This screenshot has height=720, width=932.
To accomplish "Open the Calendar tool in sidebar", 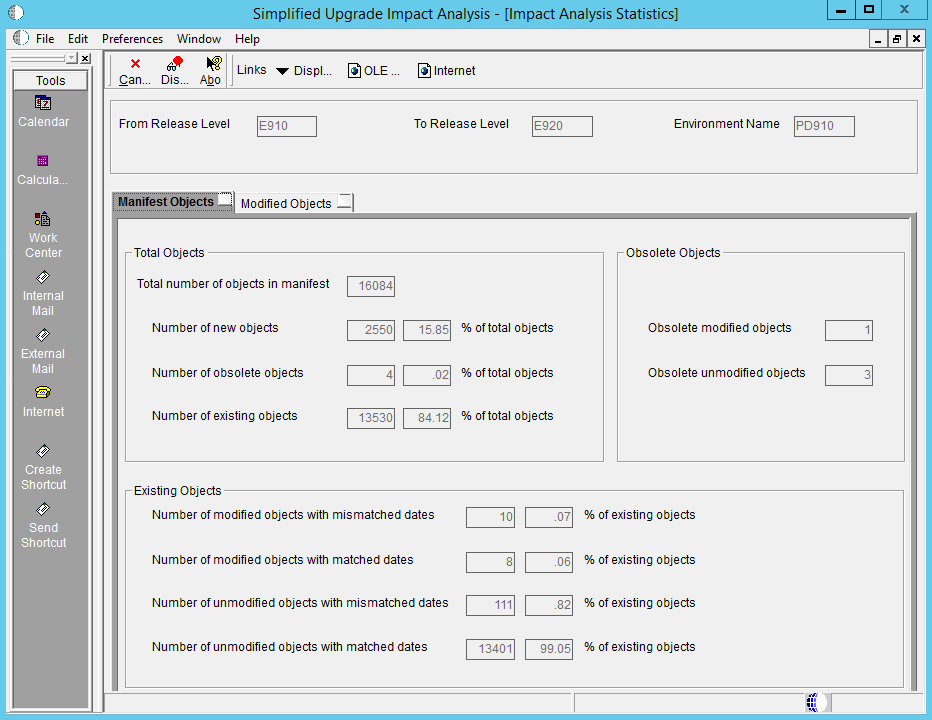I will click(x=43, y=103).
